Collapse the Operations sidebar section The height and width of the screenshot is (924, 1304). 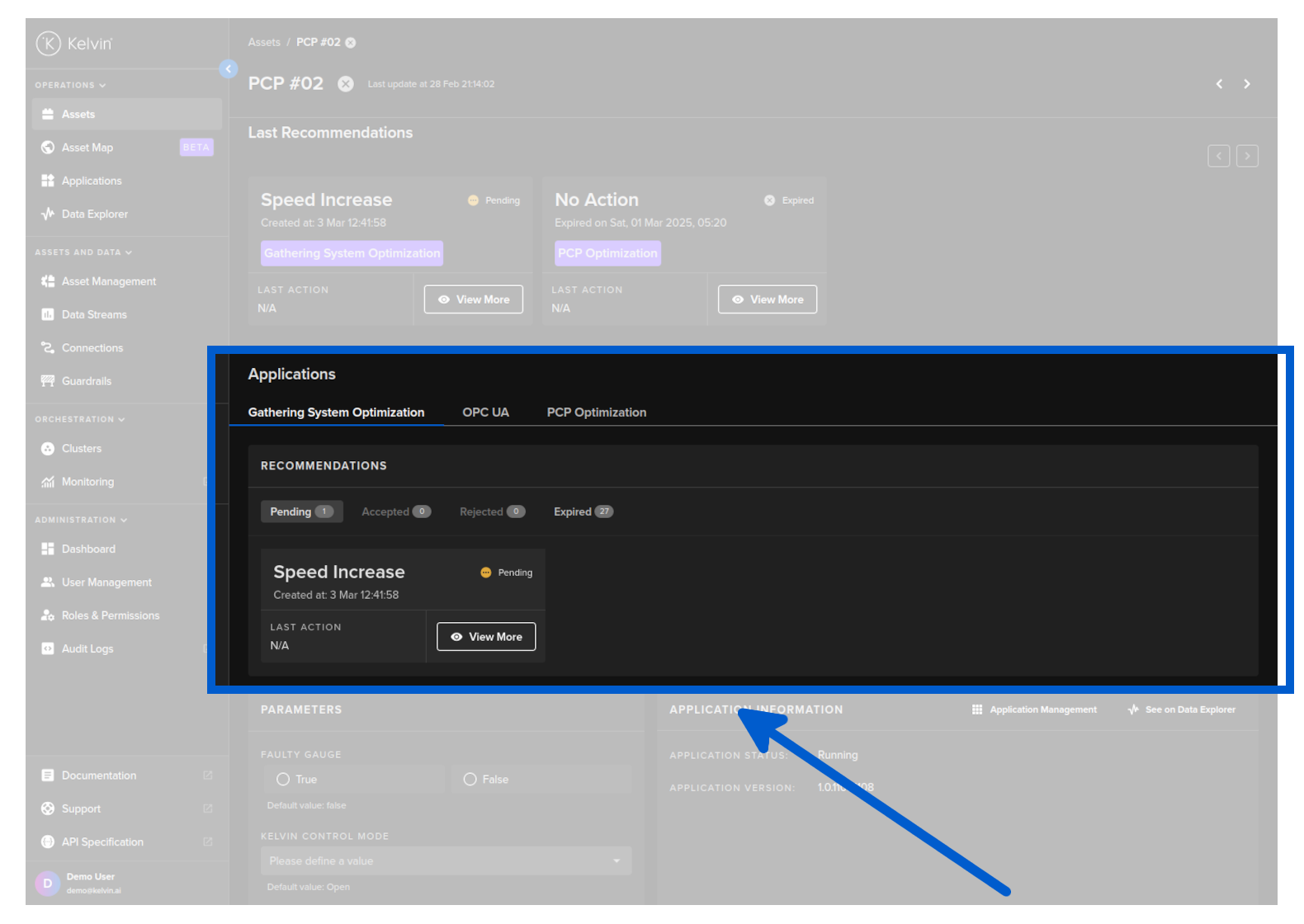70,85
